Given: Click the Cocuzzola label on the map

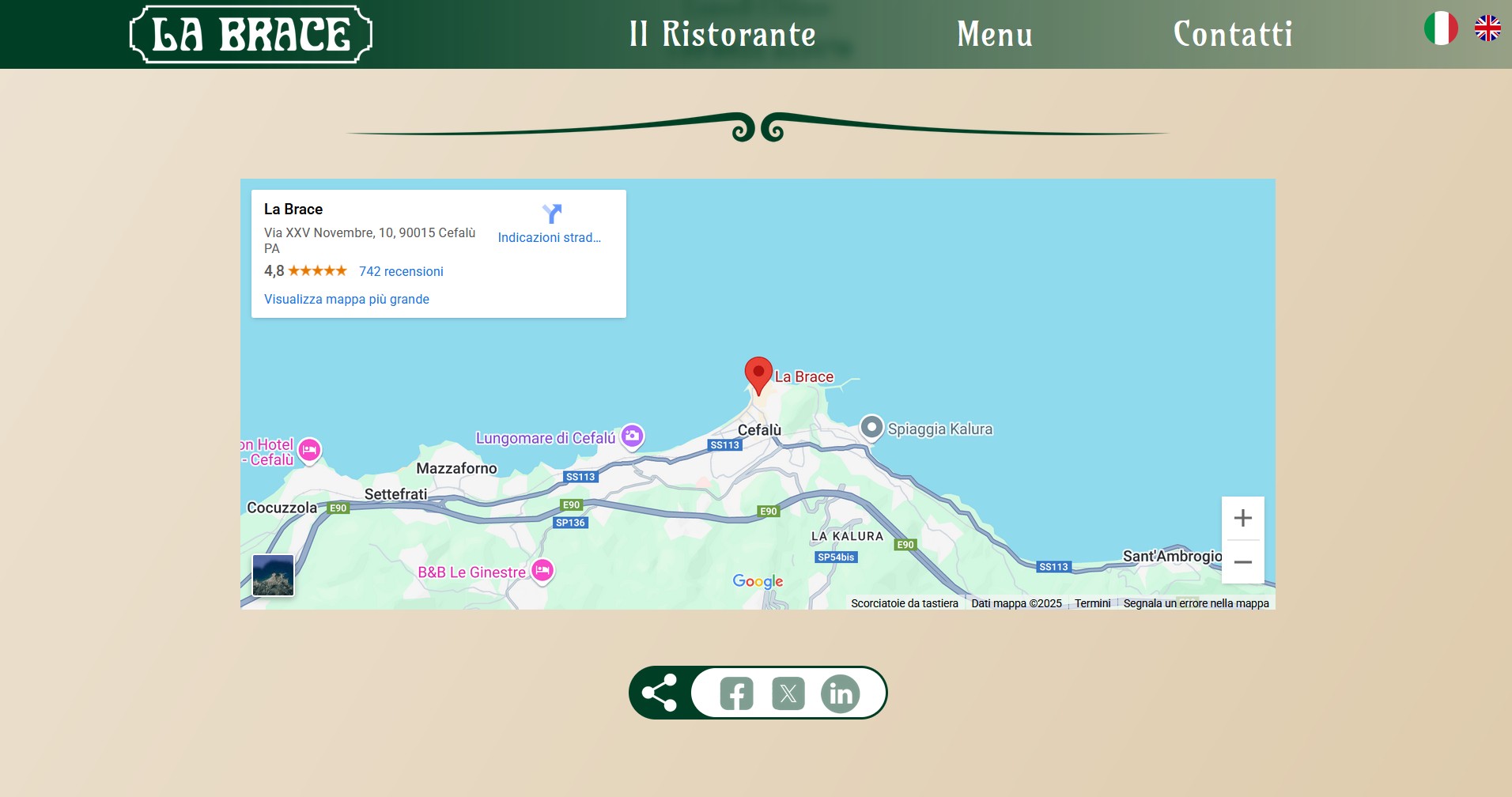Looking at the screenshot, I should click(x=282, y=508).
